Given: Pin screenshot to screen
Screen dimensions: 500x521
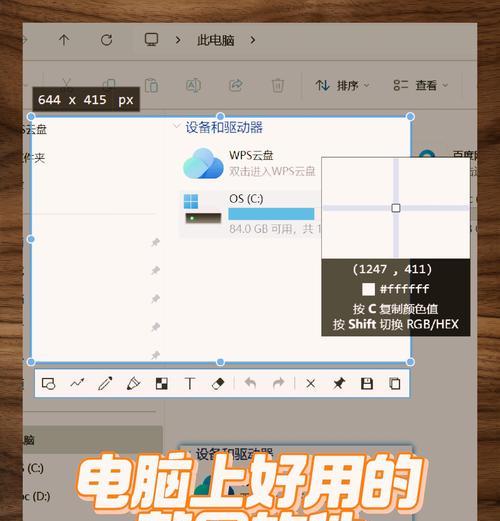Looking at the screenshot, I should [339, 384].
